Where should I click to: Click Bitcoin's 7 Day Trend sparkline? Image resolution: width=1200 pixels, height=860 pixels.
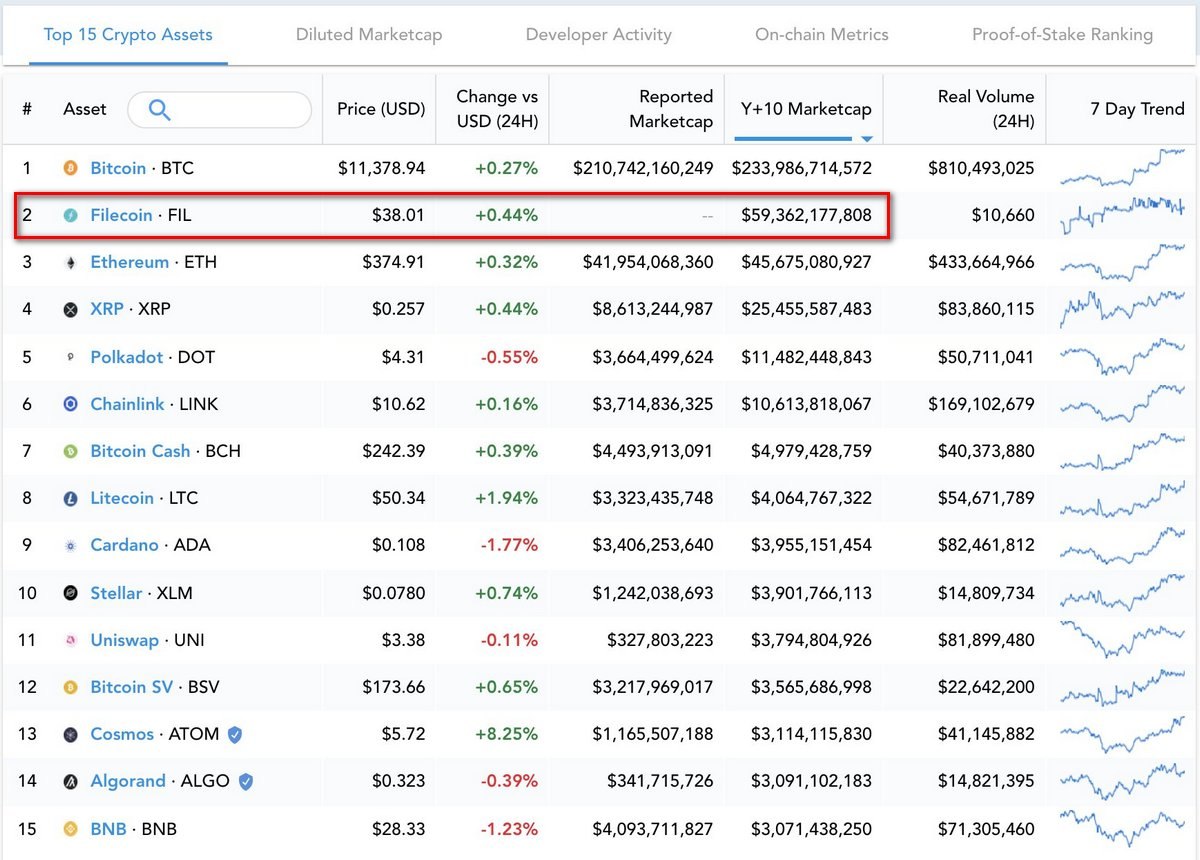1122,168
